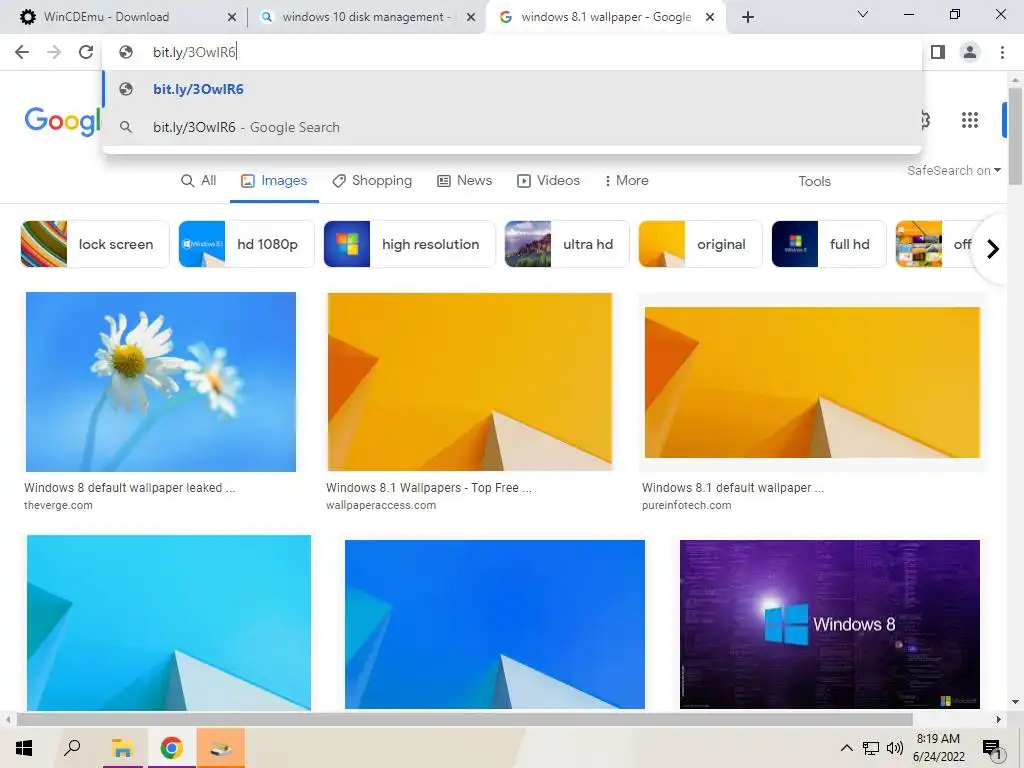Close the windows 8.1 wallpaper tab
Image resolution: width=1024 pixels, height=768 pixels.
tap(711, 18)
